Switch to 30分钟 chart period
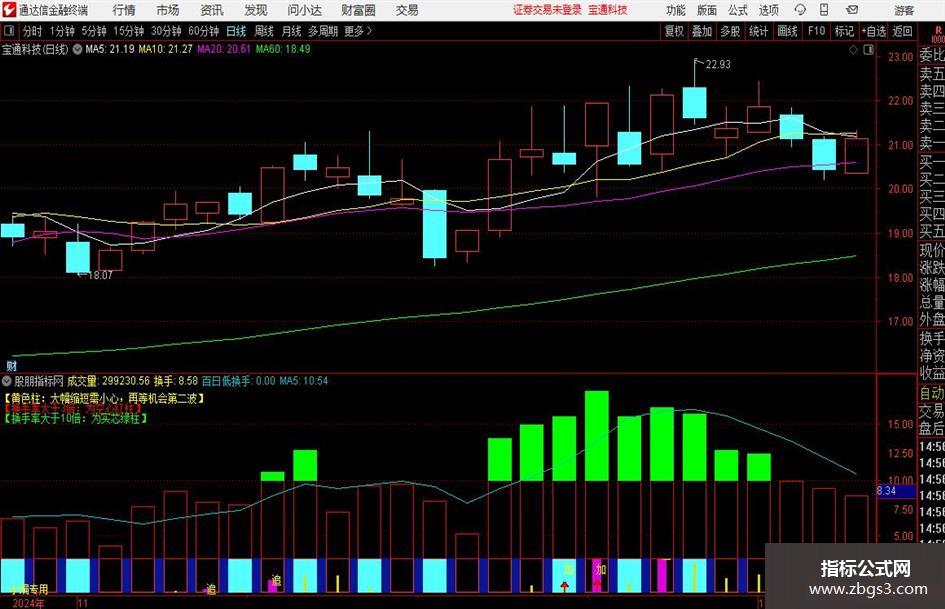 [166, 31]
